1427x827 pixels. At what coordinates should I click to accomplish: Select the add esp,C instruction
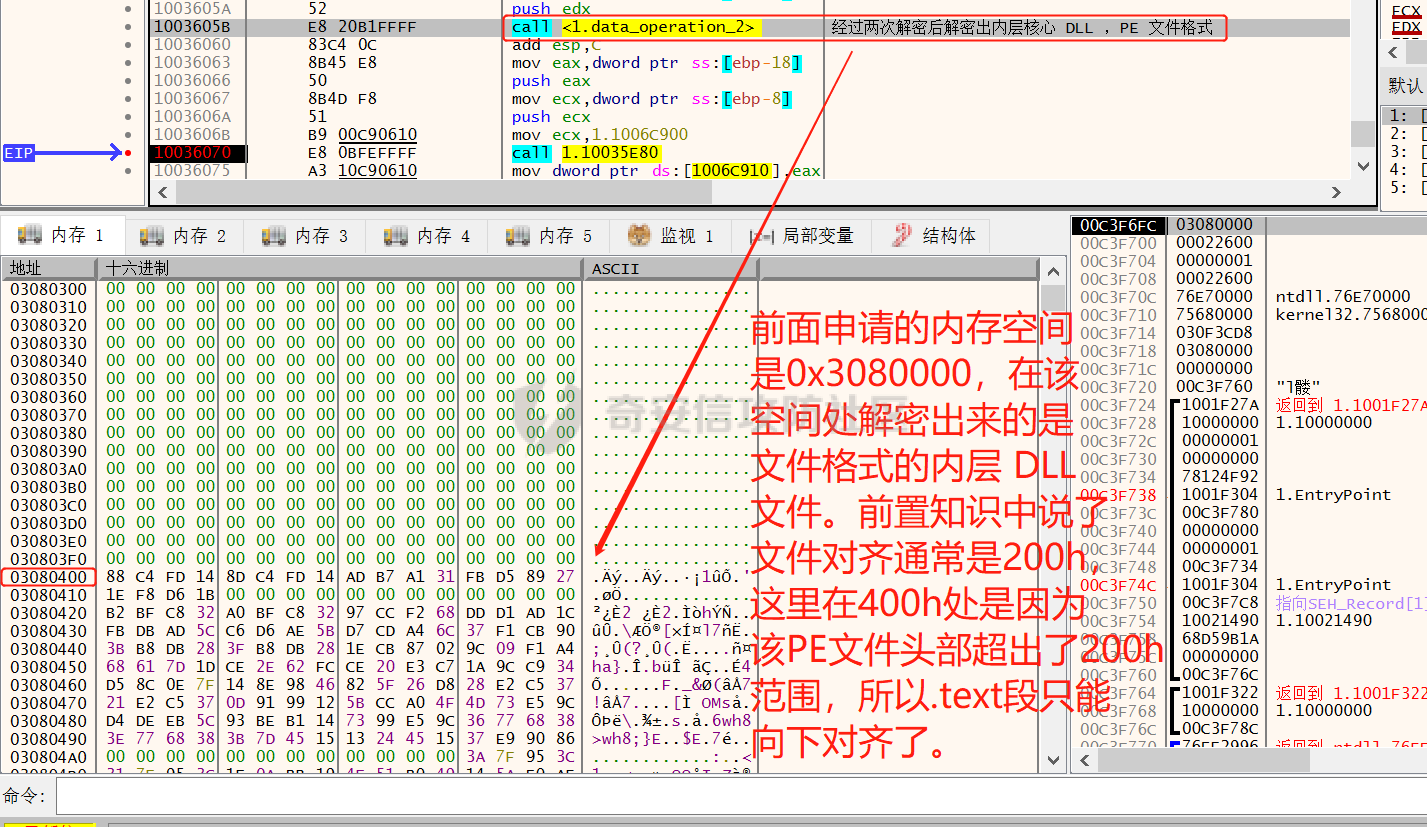(556, 45)
